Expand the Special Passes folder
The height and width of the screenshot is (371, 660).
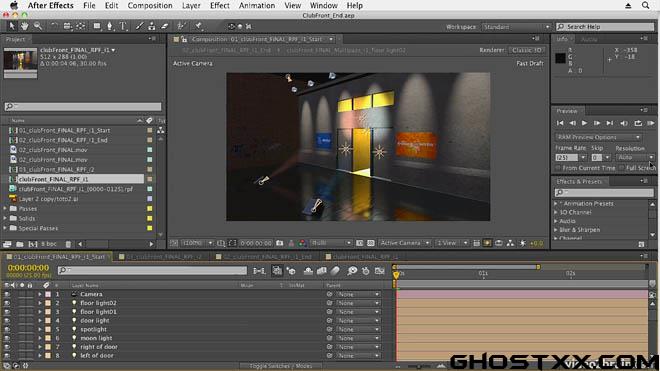click(x=5, y=228)
